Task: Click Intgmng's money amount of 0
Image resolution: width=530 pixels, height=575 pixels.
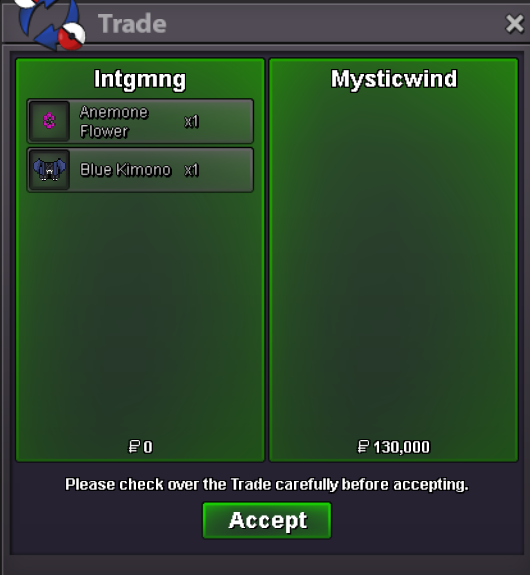Action: [148, 447]
